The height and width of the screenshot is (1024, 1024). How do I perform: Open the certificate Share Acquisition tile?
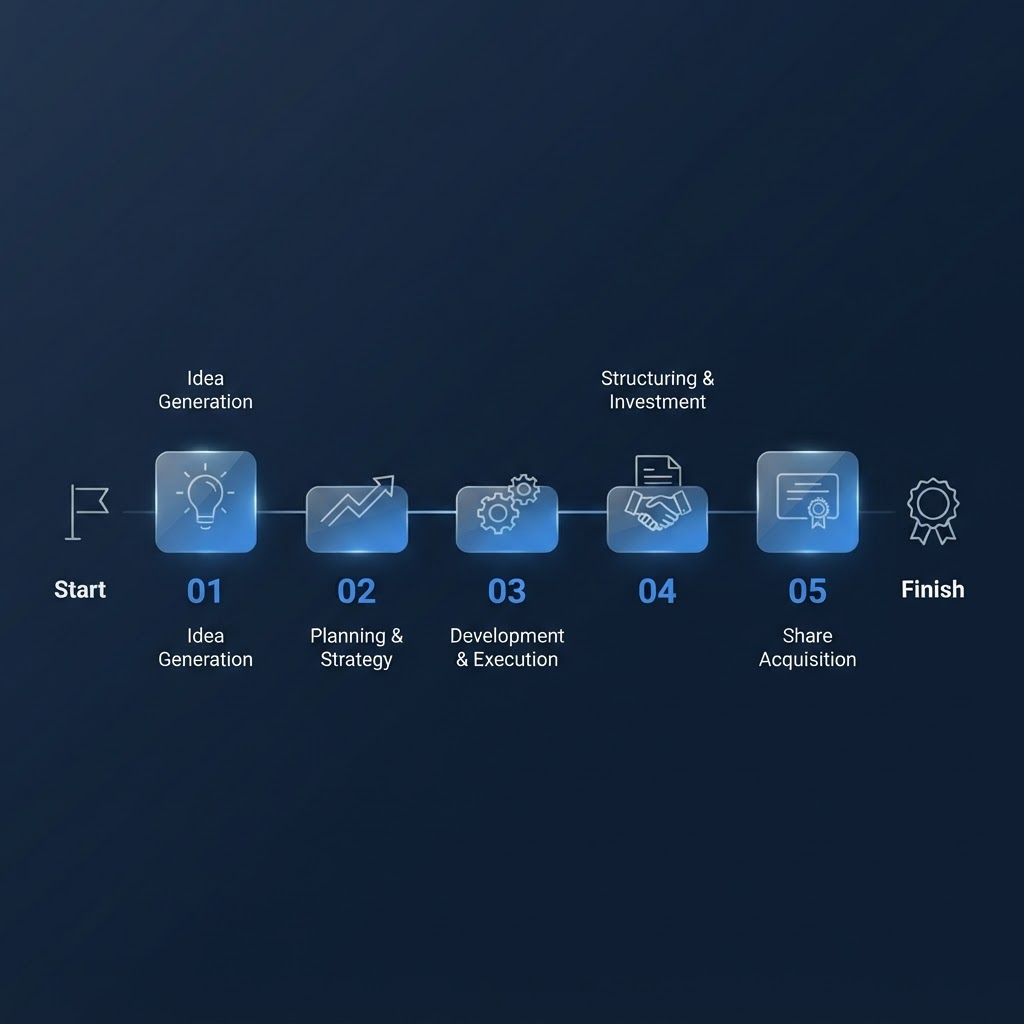(x=807, y=502)
